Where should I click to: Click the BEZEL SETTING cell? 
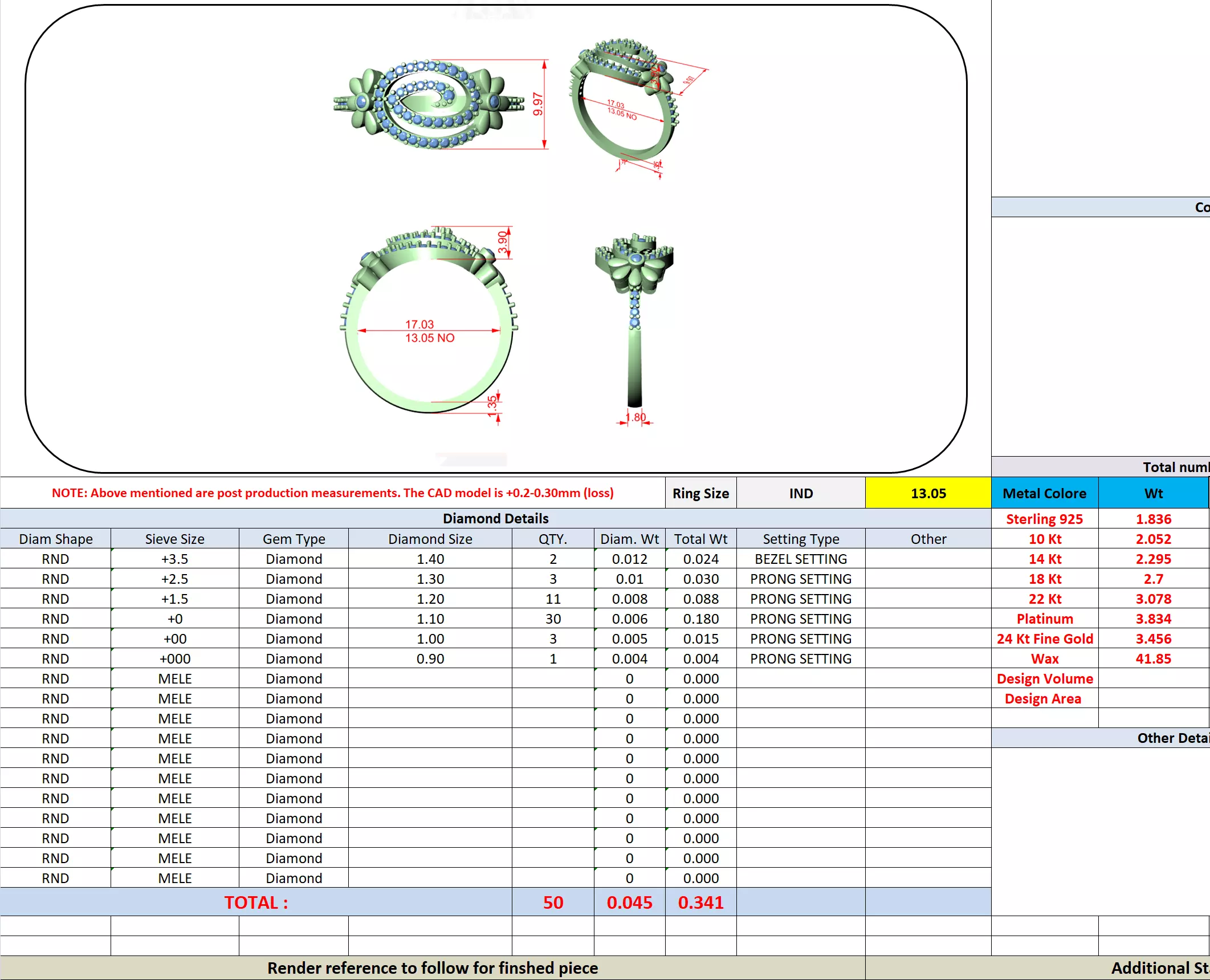coord(801,559)
